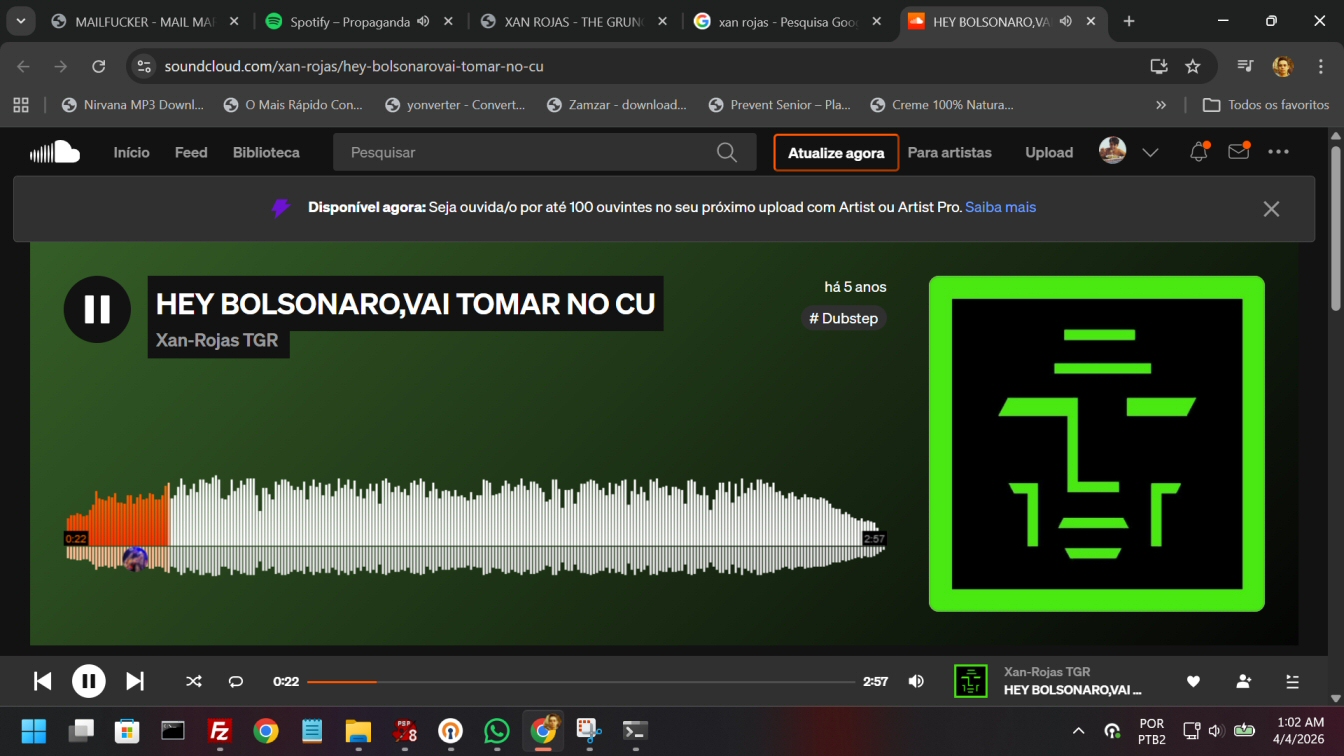1344x756 pixels.
Task: Open the Saiba mais link
Action: tap(1000, 207)
